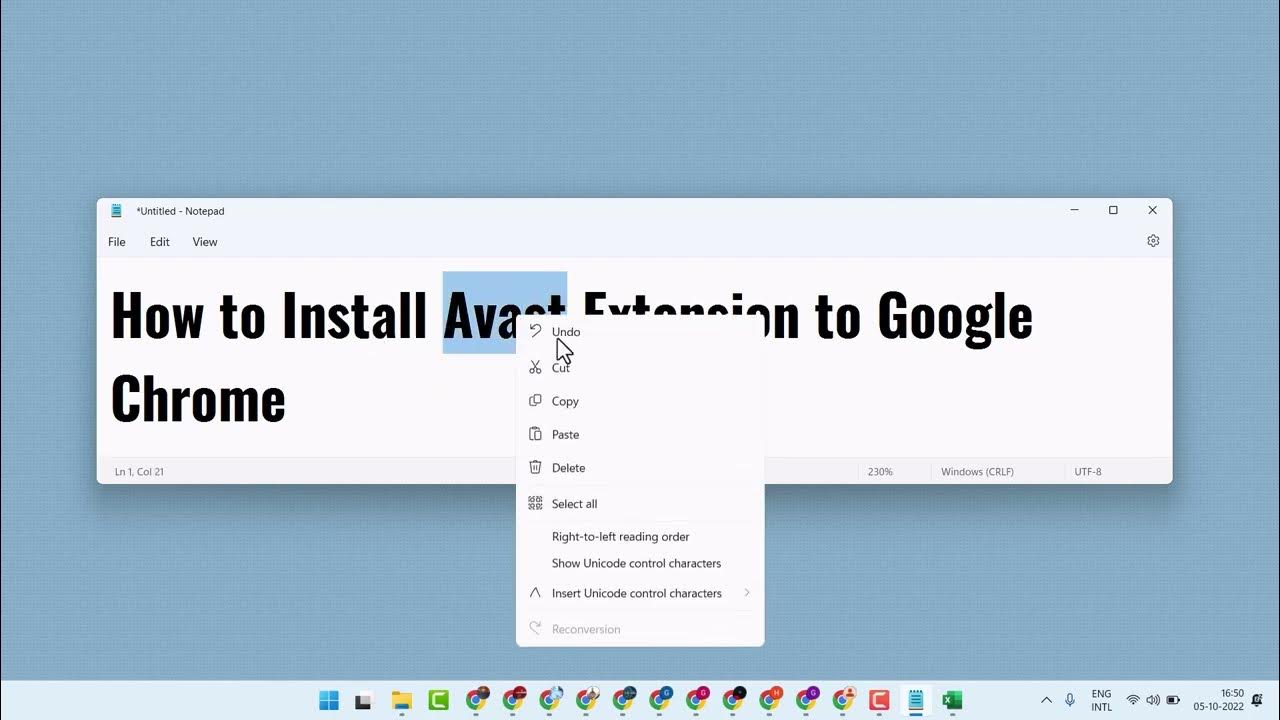Choose Undo in the context menu
Screen dimensions: 1280x720
coord(640,332)
